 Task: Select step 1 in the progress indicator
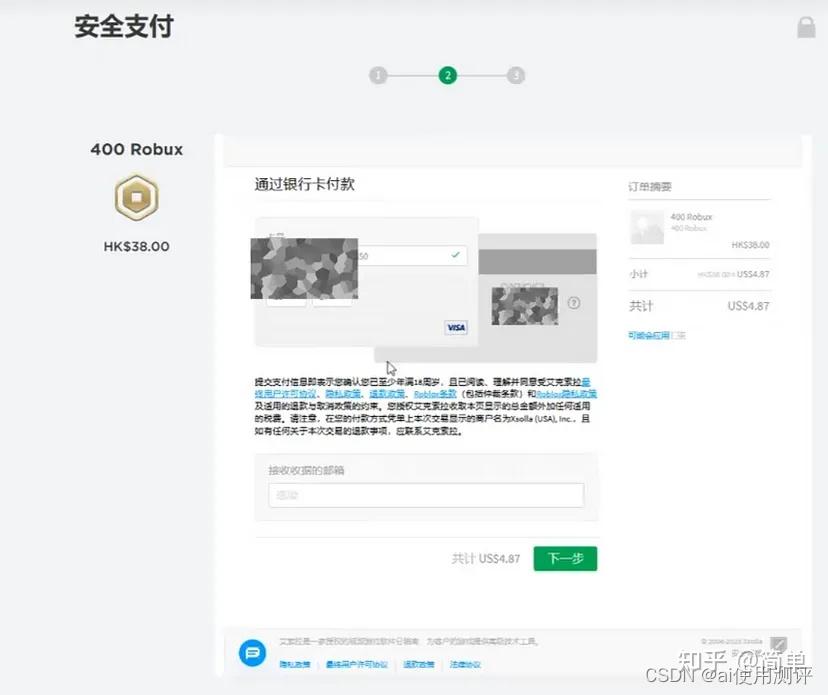378,75
